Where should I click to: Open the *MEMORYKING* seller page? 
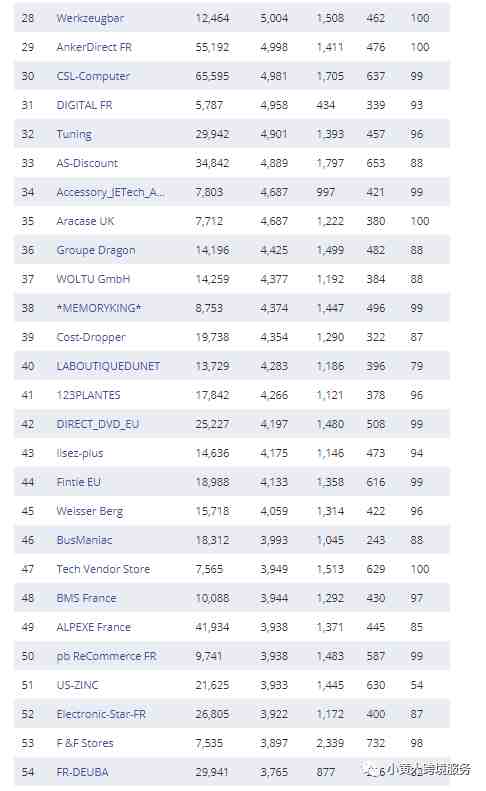(99, 308)
